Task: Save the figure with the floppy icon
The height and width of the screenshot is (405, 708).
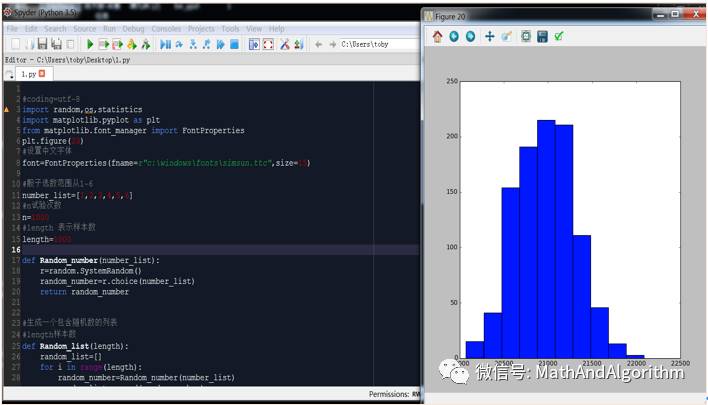Action: tap(542, 37)
